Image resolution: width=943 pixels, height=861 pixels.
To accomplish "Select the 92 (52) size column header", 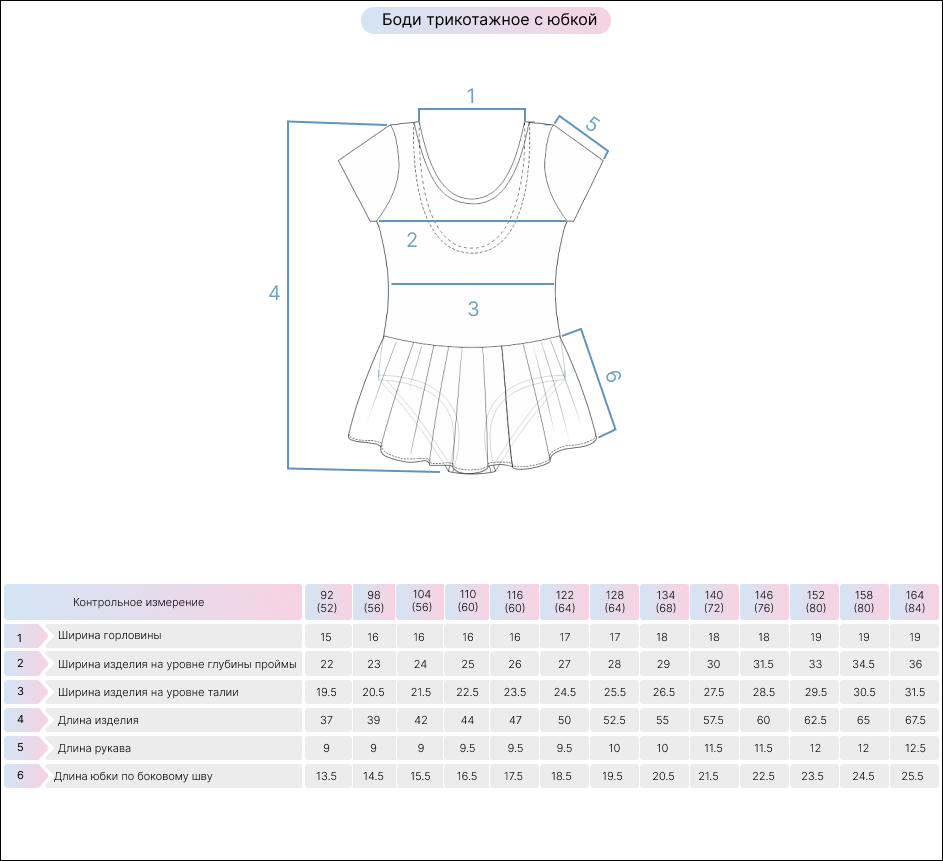I will point(327,602).
